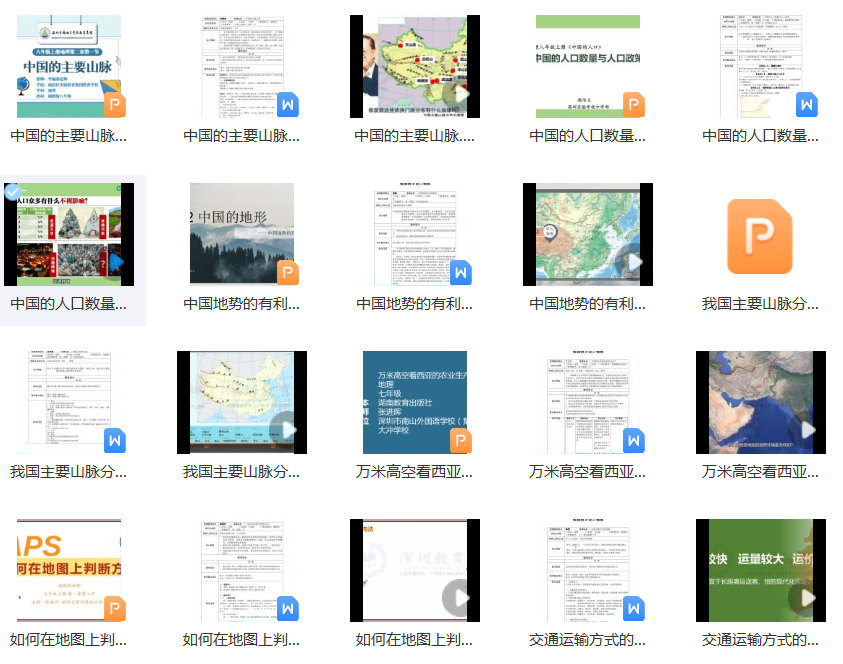Open the 中国地势的有利 map video thumbnail

tap(588, 235)
